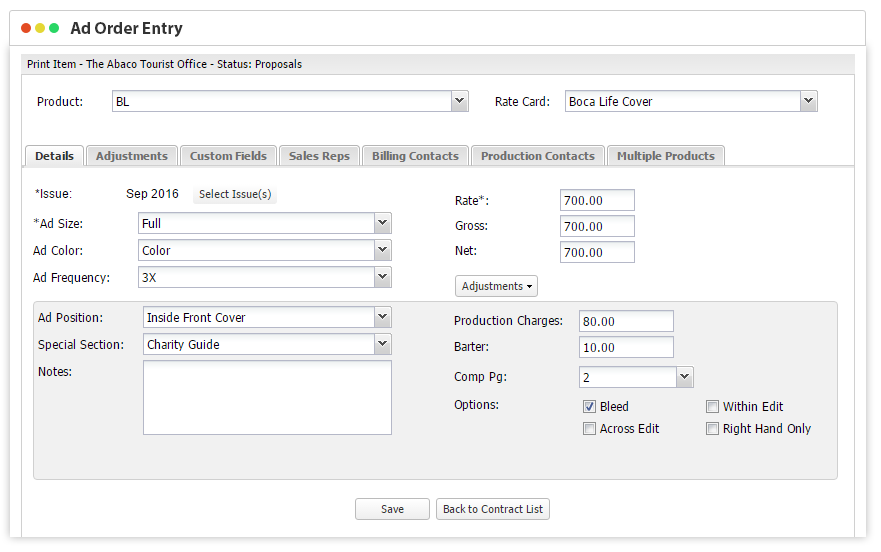Click the yellow minimize window dot
The height and width of the screenshot is (552, 881).
click(x=40, y=28)
